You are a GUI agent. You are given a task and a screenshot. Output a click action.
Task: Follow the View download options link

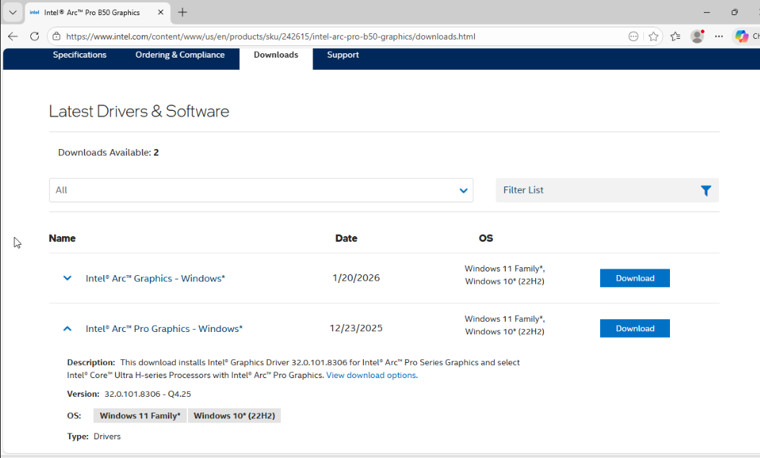tap(372, 375)
